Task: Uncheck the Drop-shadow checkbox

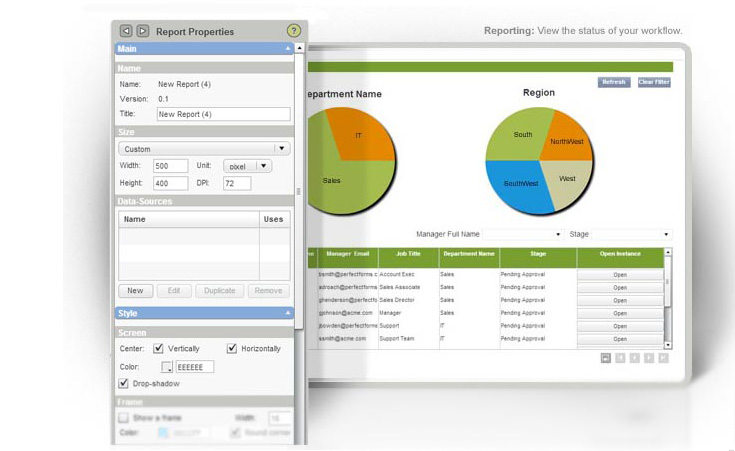Action: [123, 383]
